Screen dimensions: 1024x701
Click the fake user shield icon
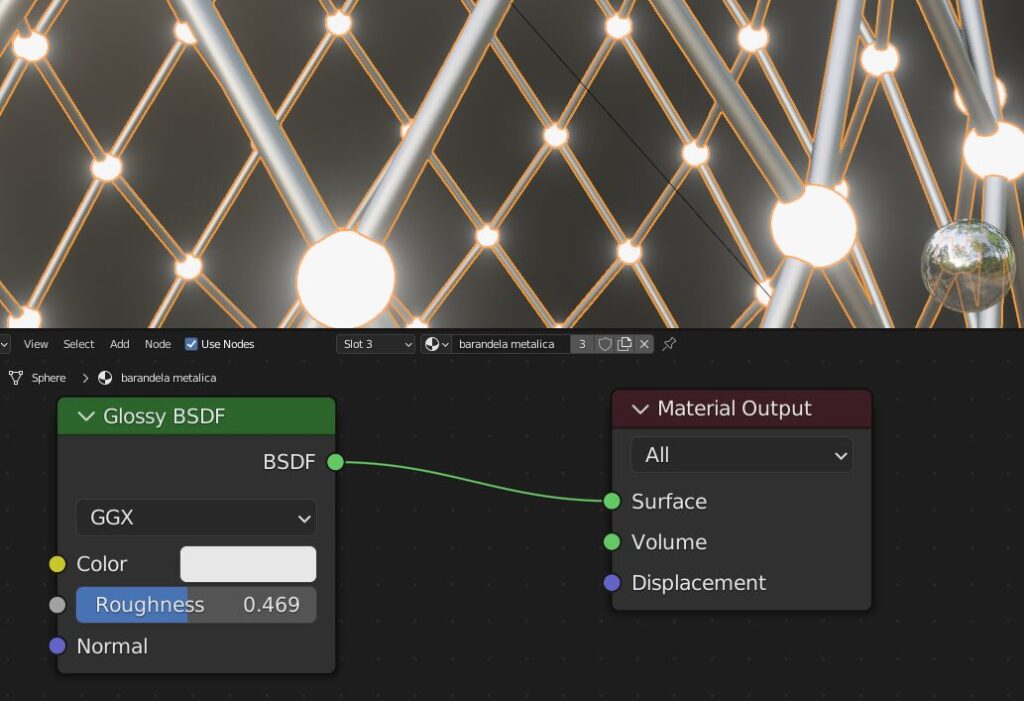[x=605, y=344]
